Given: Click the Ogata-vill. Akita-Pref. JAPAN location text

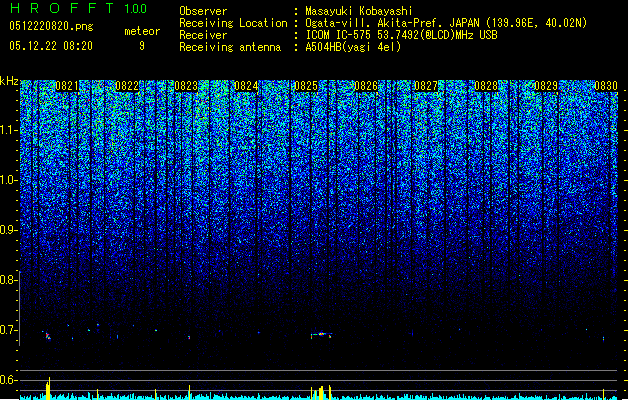Looking at the screenshot, I should pos(446,23).
